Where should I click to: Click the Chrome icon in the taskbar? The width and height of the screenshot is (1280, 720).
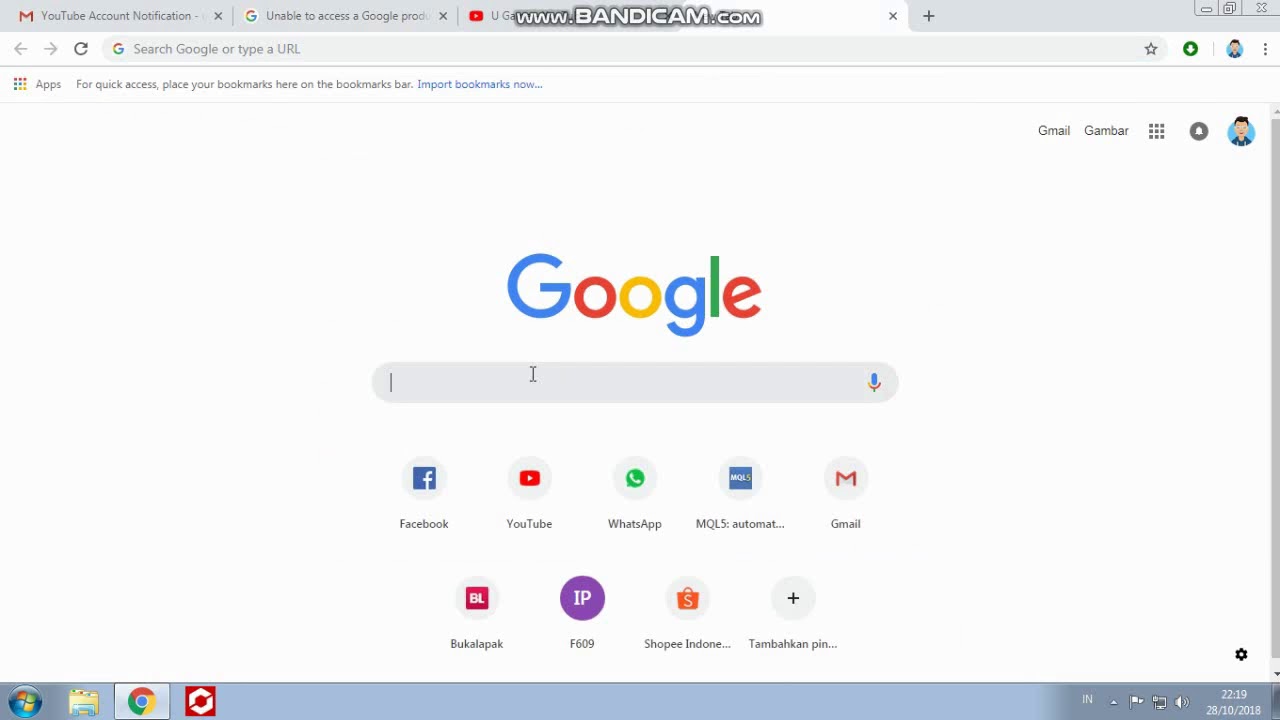tap(141, 702)
